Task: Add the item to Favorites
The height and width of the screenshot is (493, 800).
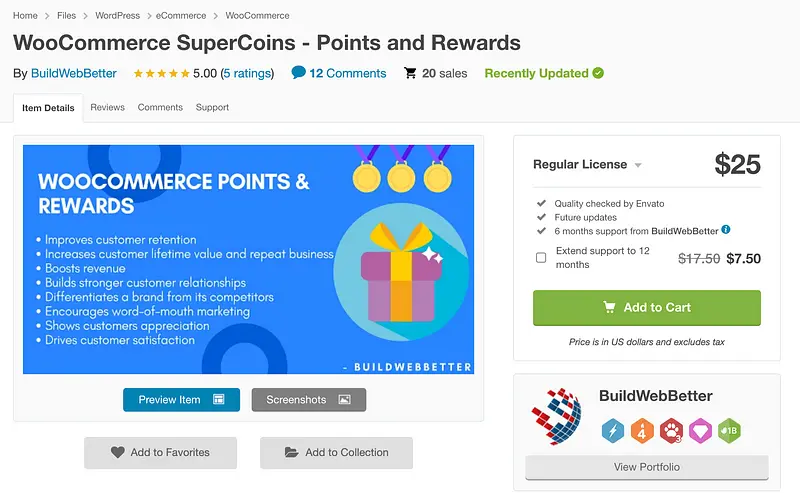Action: (x=160, y=452)
